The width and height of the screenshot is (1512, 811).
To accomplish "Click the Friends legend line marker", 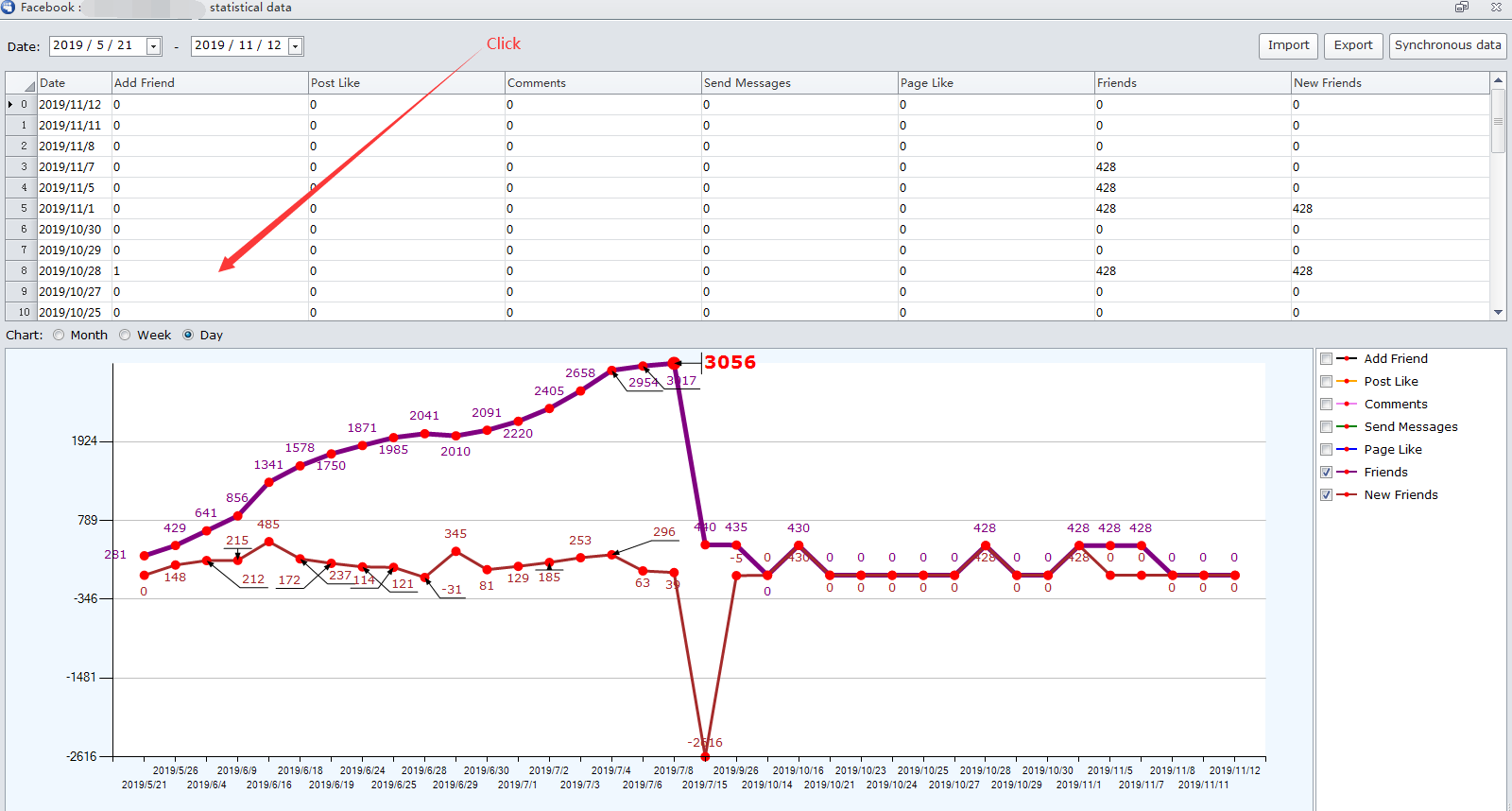I will coord(1347,473).
